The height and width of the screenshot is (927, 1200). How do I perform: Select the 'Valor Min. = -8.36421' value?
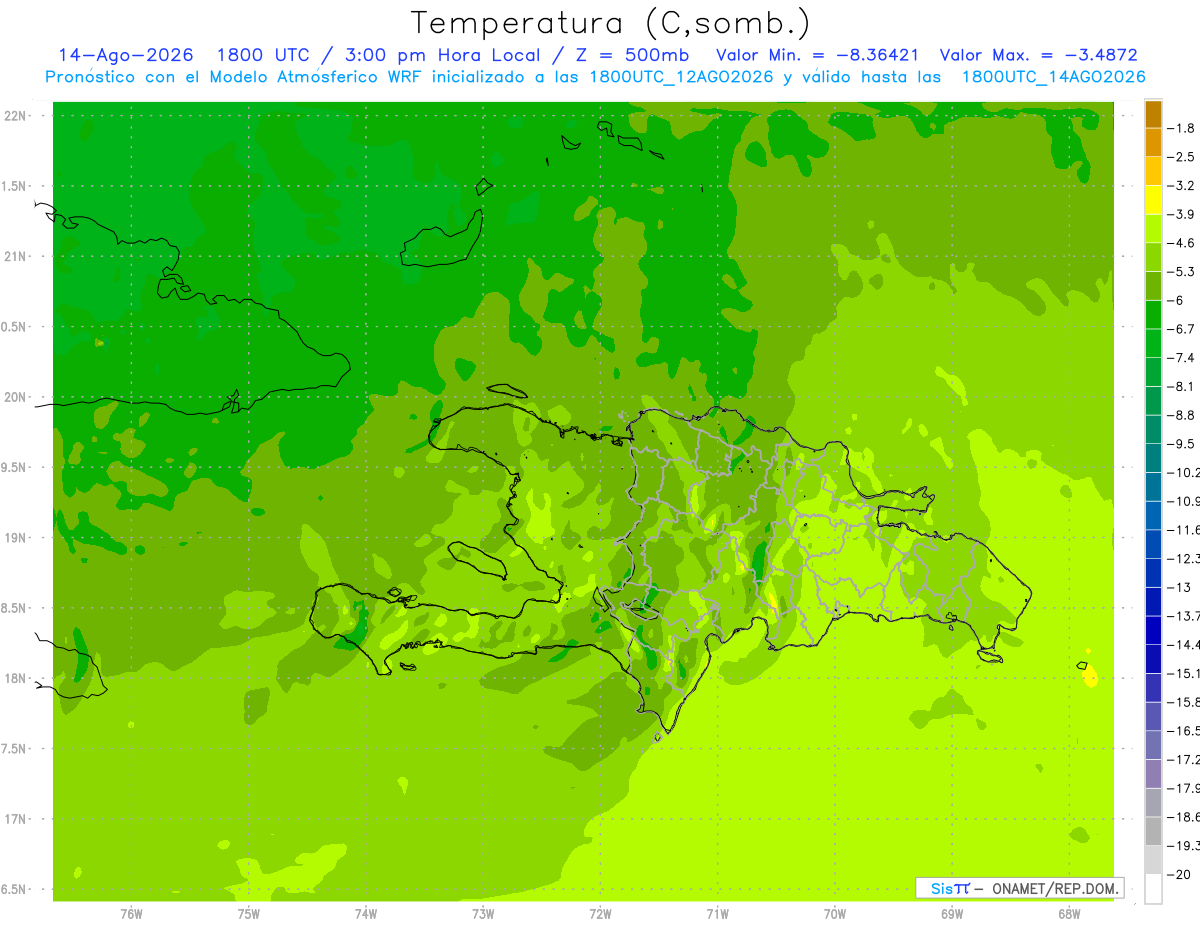tap(818, 55)
